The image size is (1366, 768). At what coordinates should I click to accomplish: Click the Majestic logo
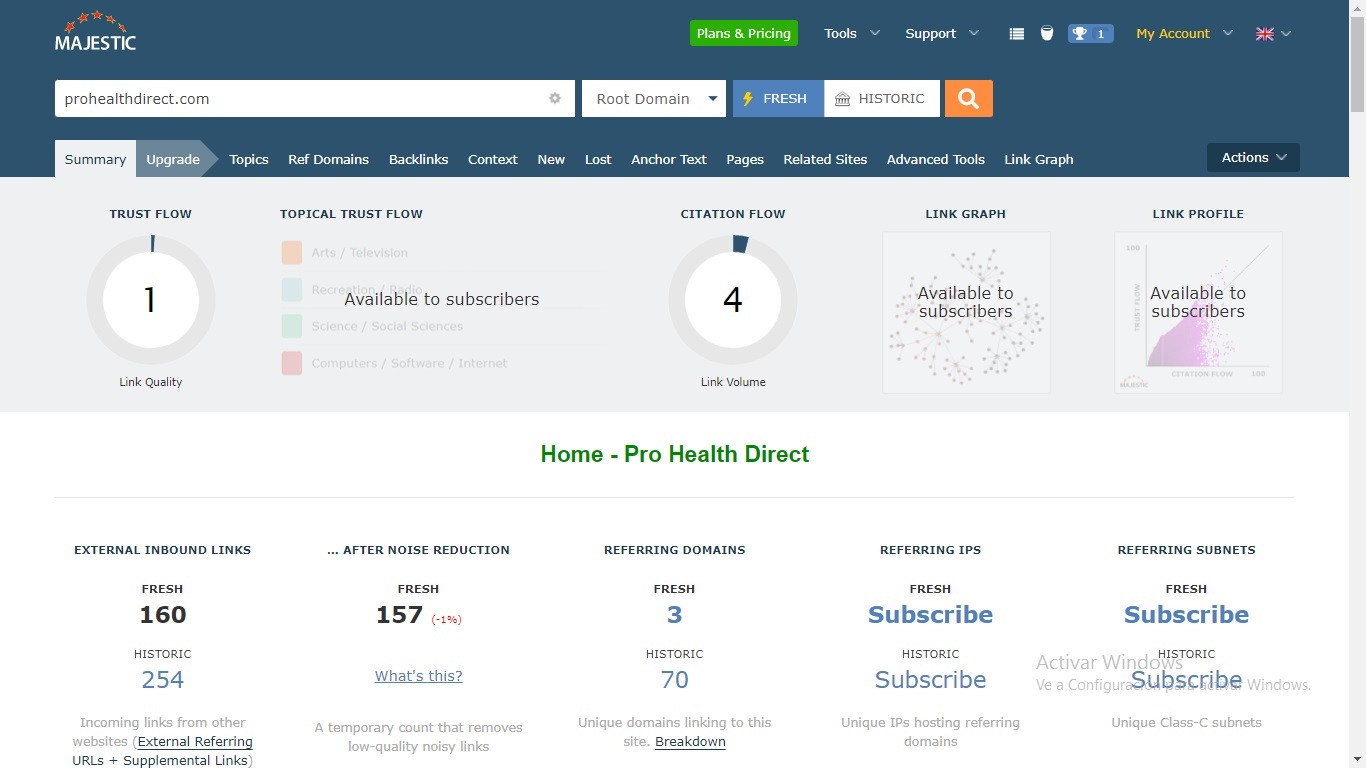(95, 32)
